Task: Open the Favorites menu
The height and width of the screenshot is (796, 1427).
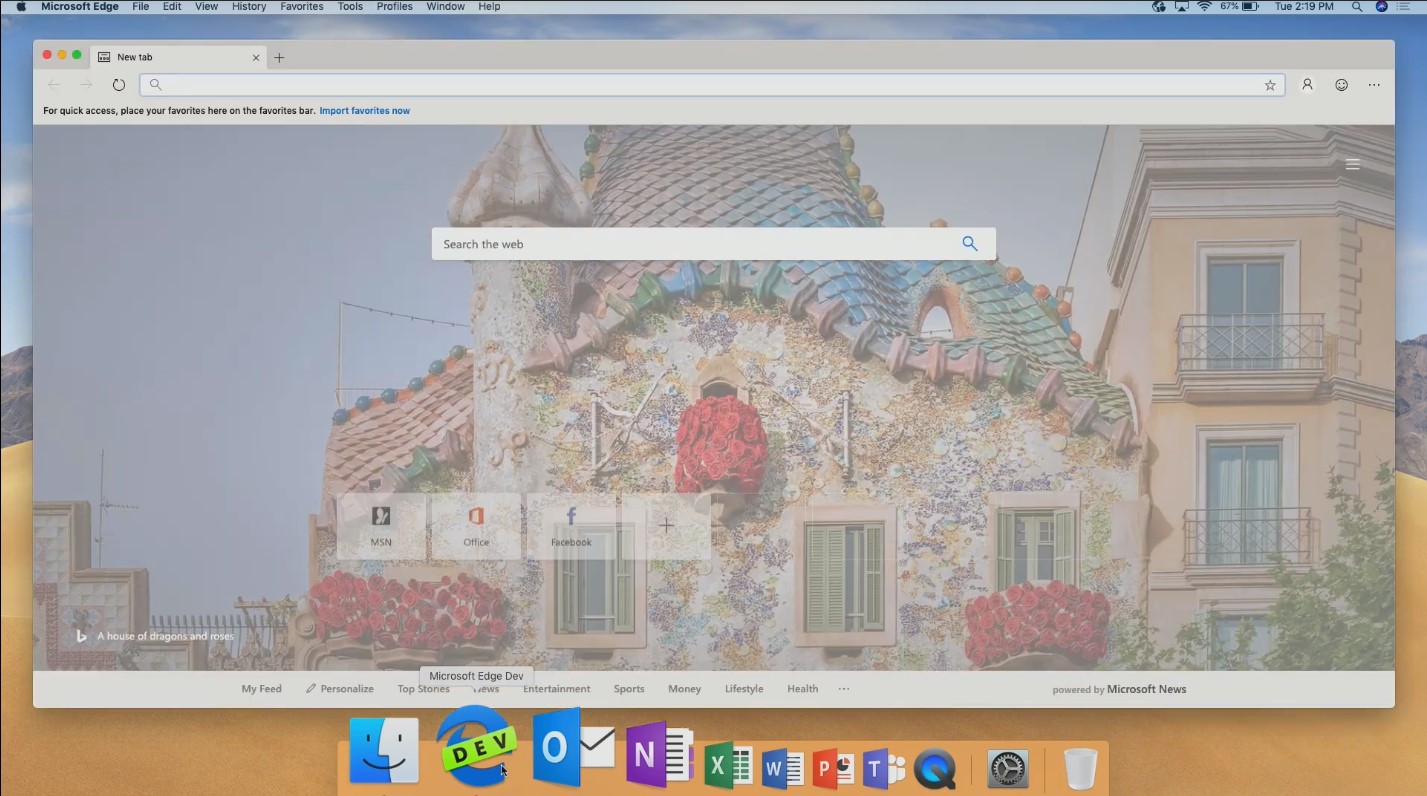Action: click(302, 6)
